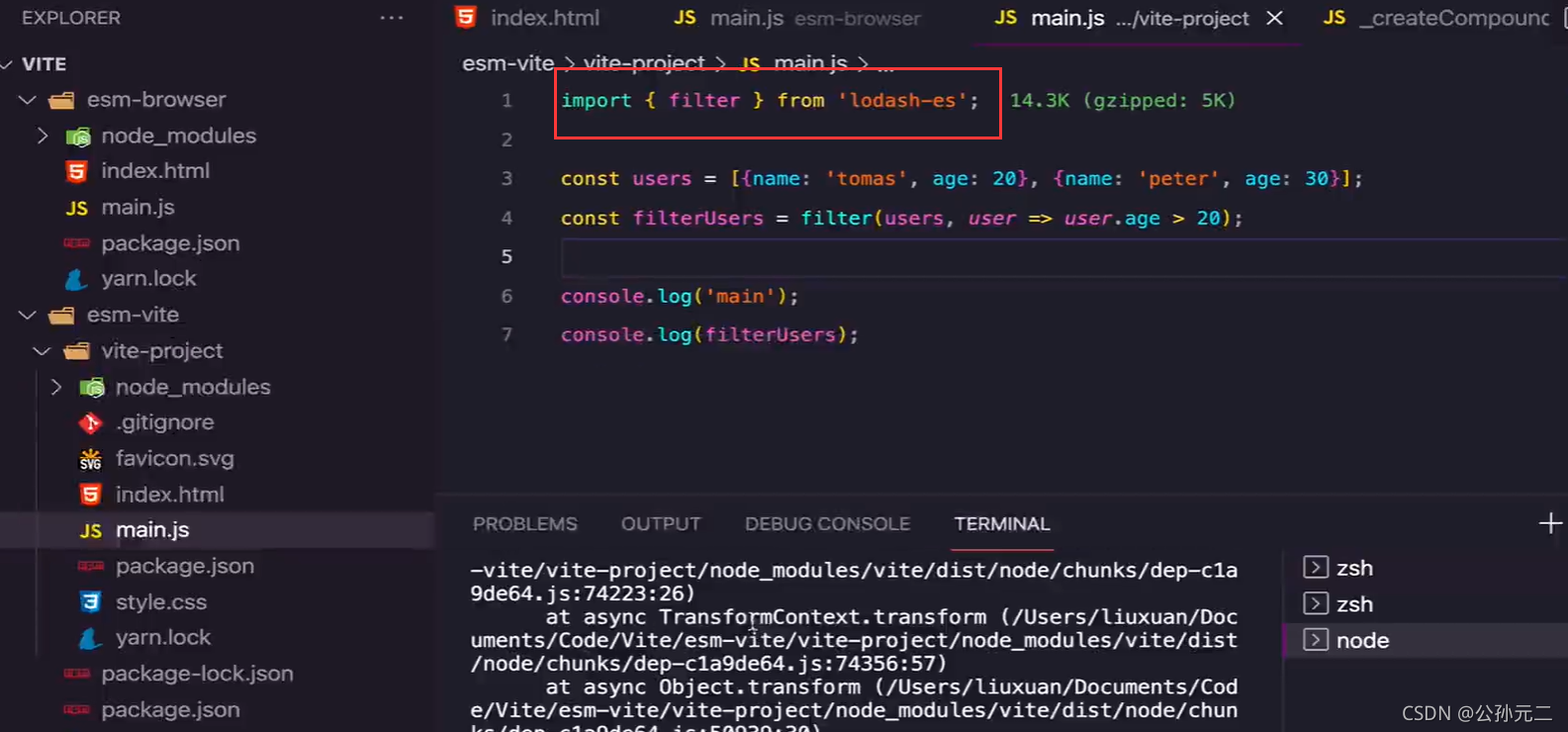Click main.js in the breadcrumb

[x=810, y=63]
